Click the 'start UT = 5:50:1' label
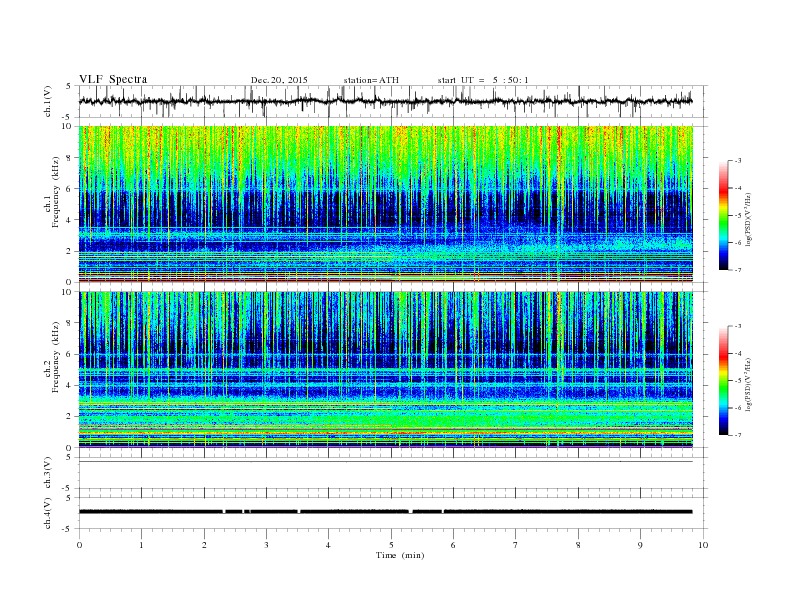Screen dimensions: 792x612 click(483, 80)
